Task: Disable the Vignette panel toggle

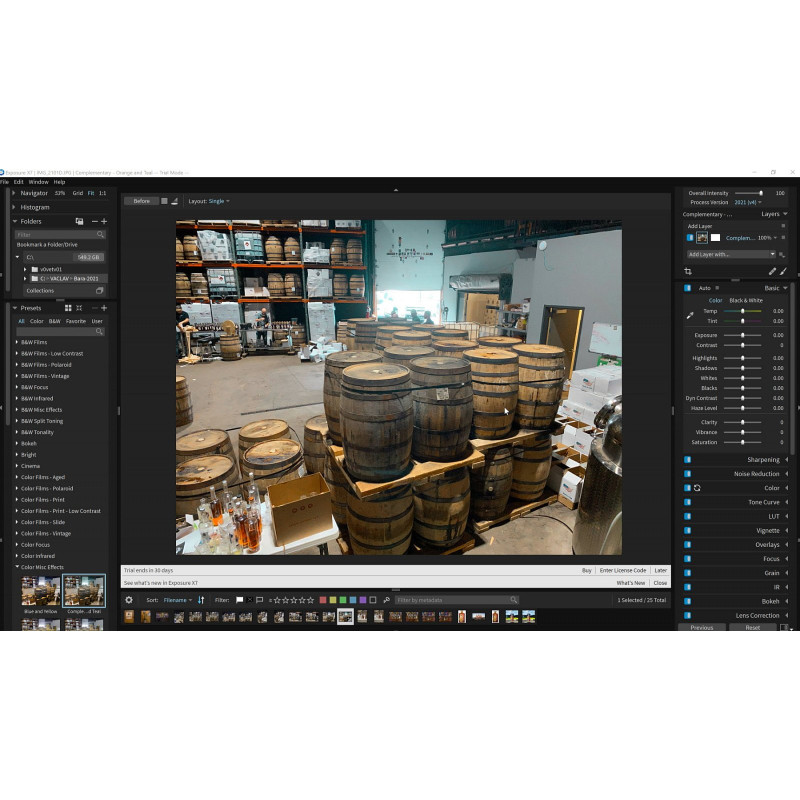Action: (x=688, y=531)
